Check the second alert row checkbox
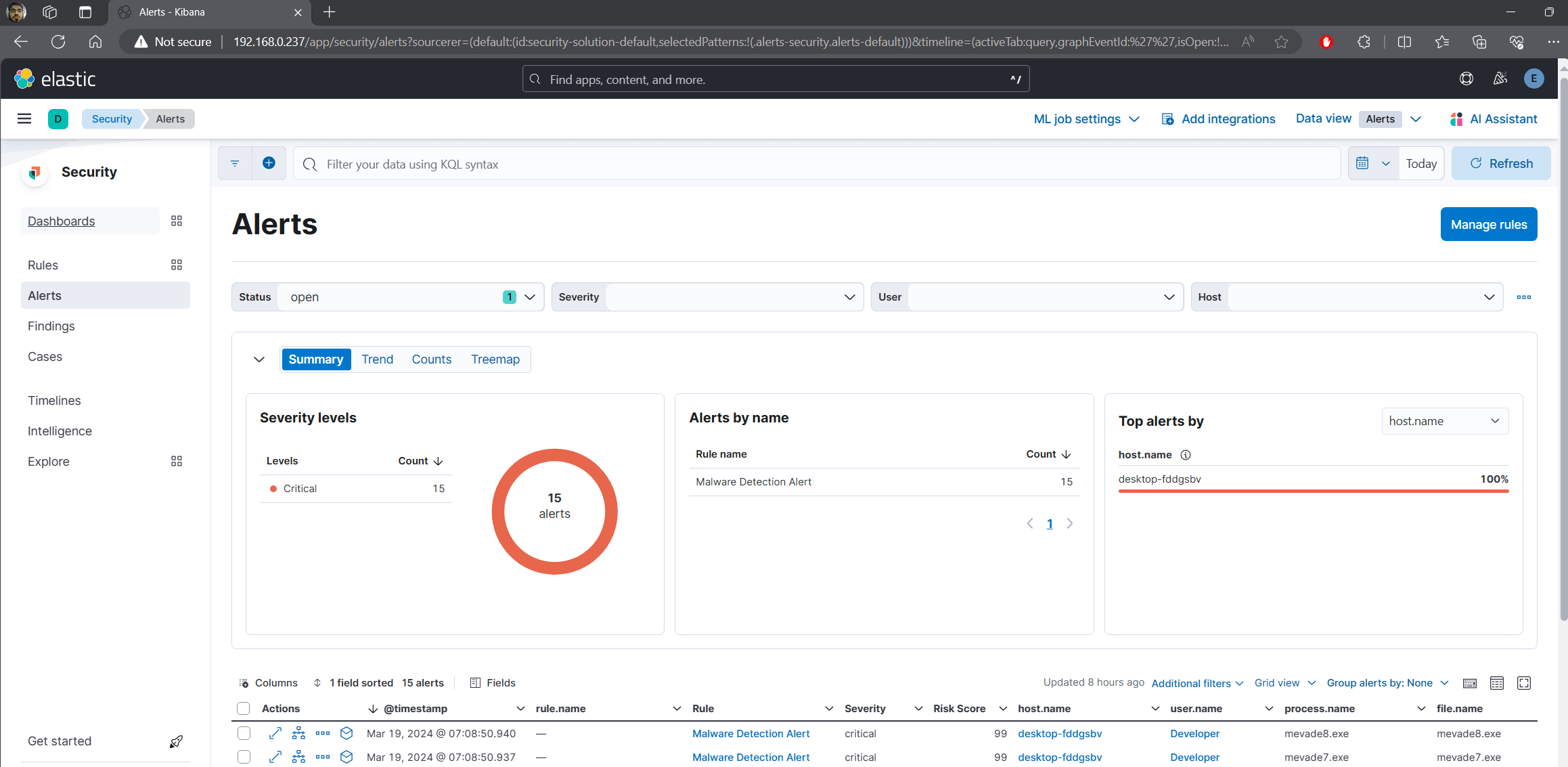 point(244,757)
